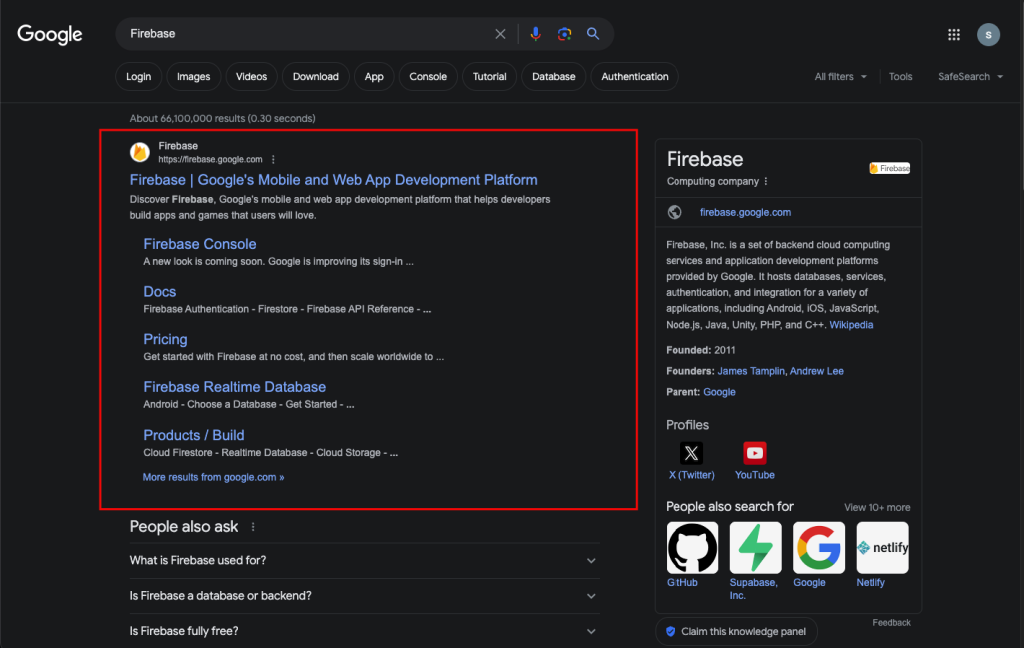Open the Firebase Console sitelink

[x=200, y=244]
